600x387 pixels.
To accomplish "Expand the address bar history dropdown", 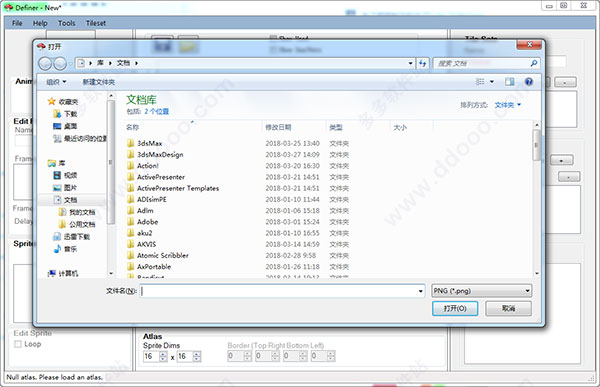I will 410,63.
